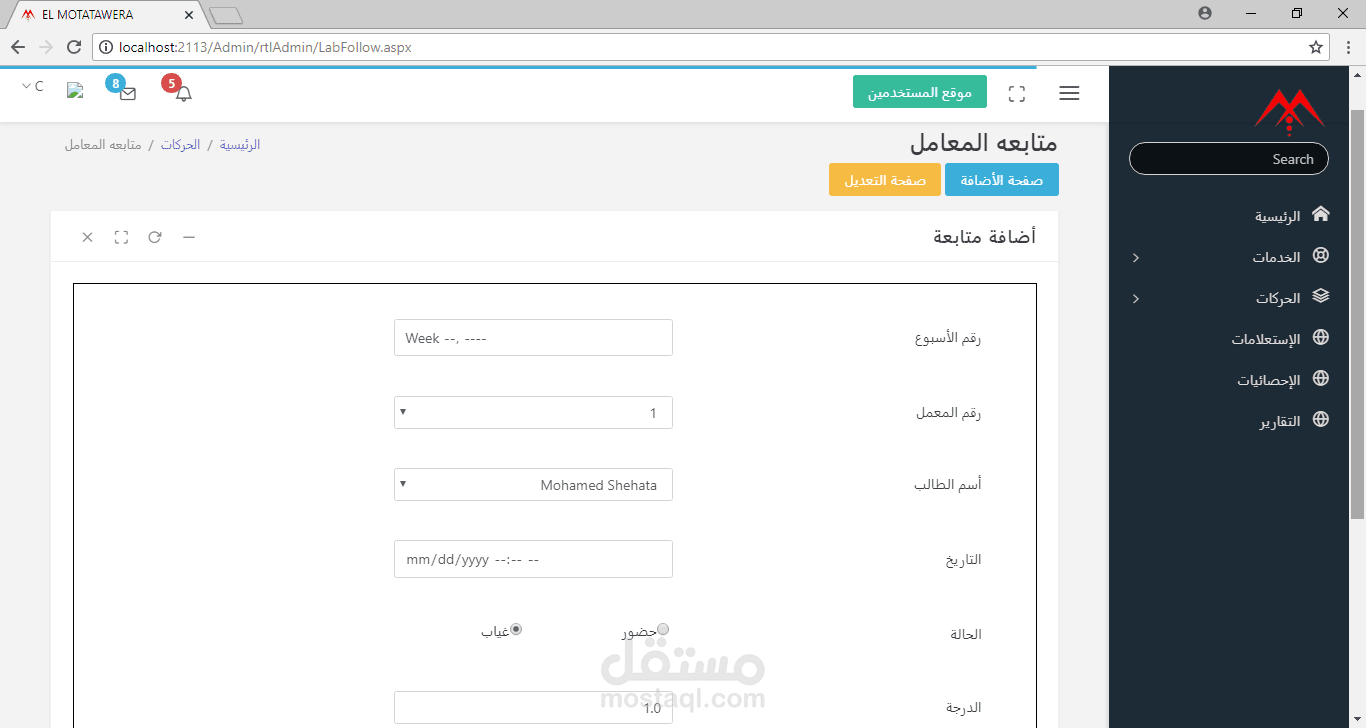This screenshot has width=1366, height=728.
Task: Click the رقم الأسبوع week input
Action: pos(533,338)
